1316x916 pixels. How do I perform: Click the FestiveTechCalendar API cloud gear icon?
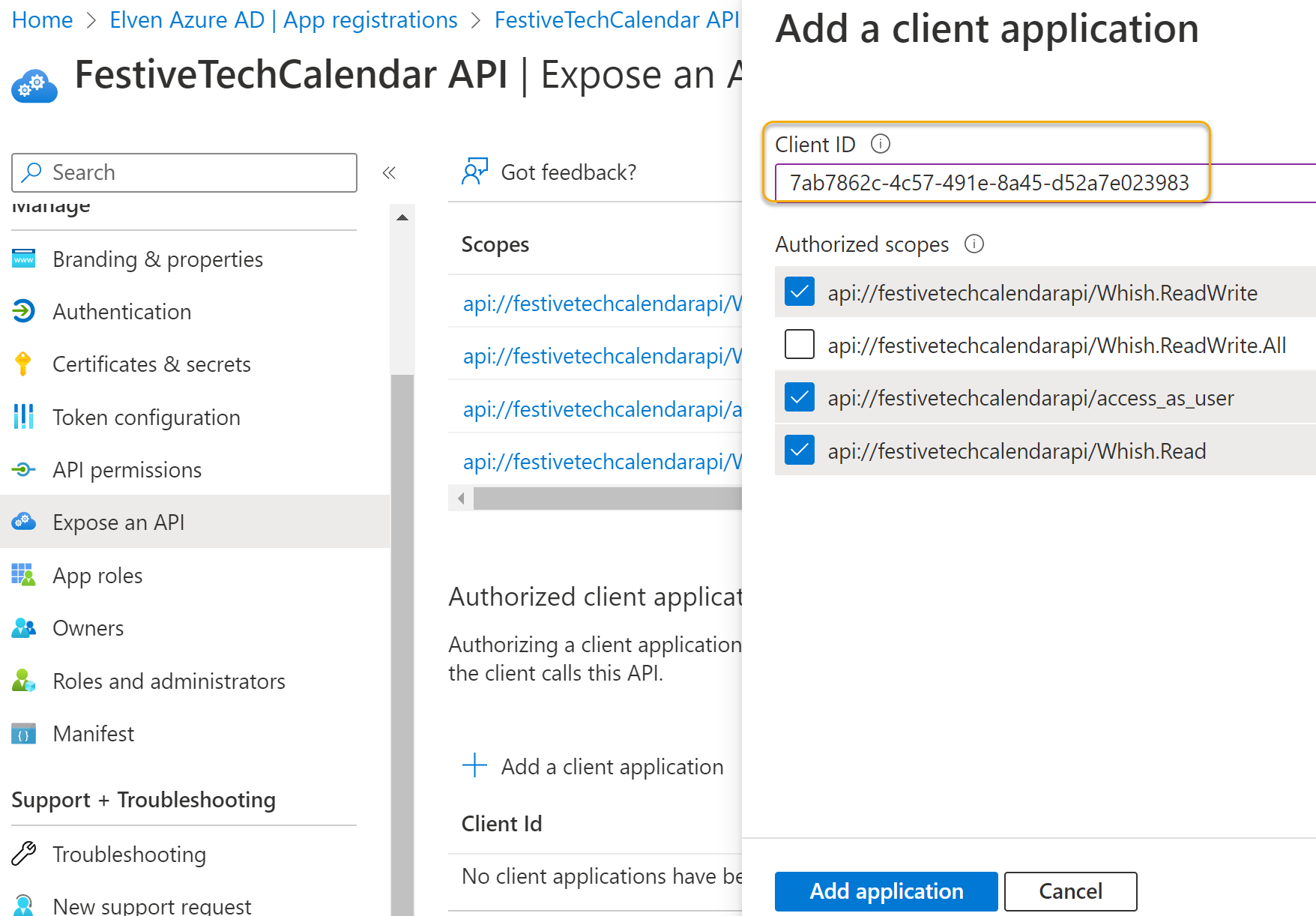click(x=34, y=85)
